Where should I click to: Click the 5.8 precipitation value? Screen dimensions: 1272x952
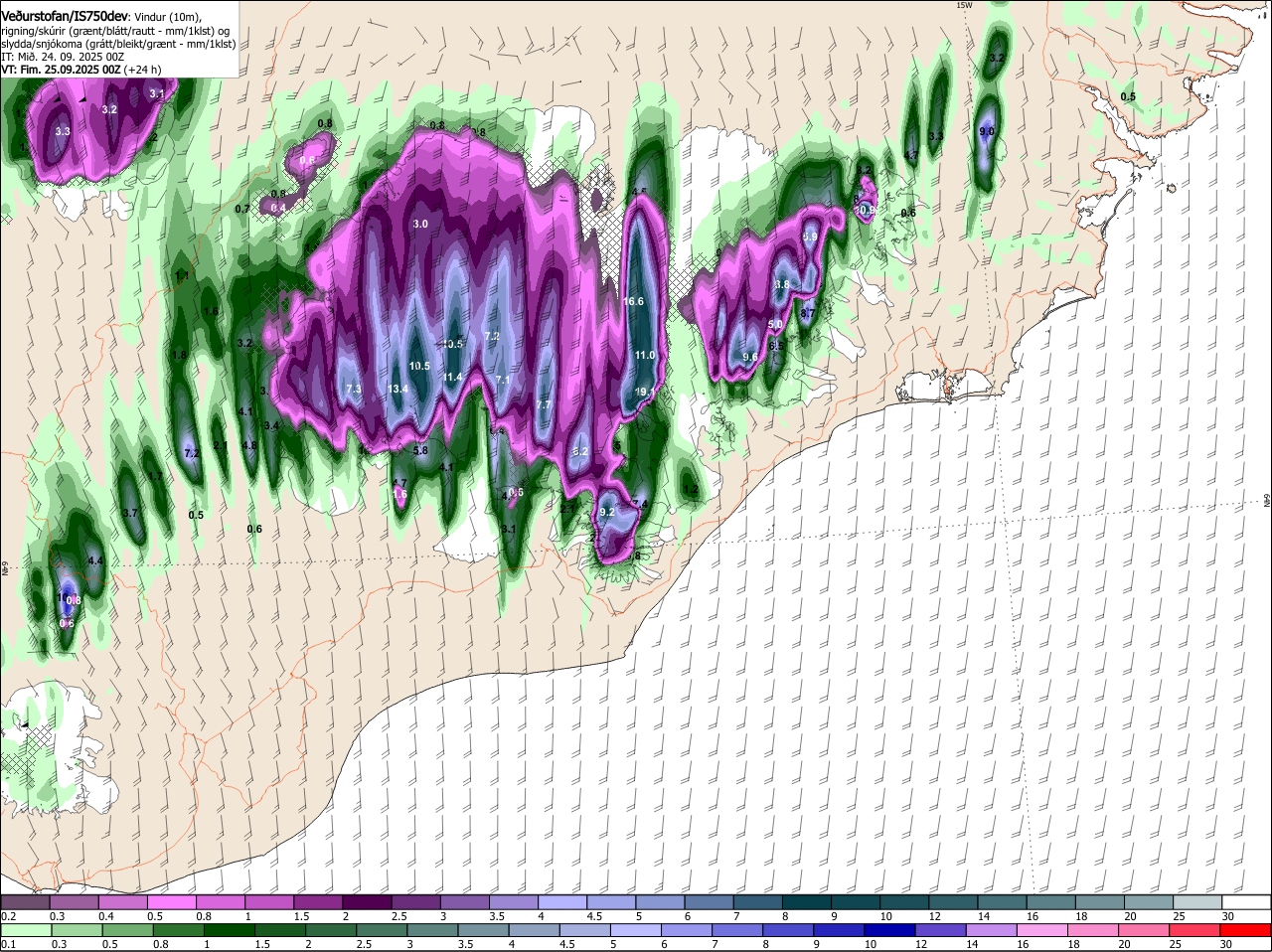[420, 450]
